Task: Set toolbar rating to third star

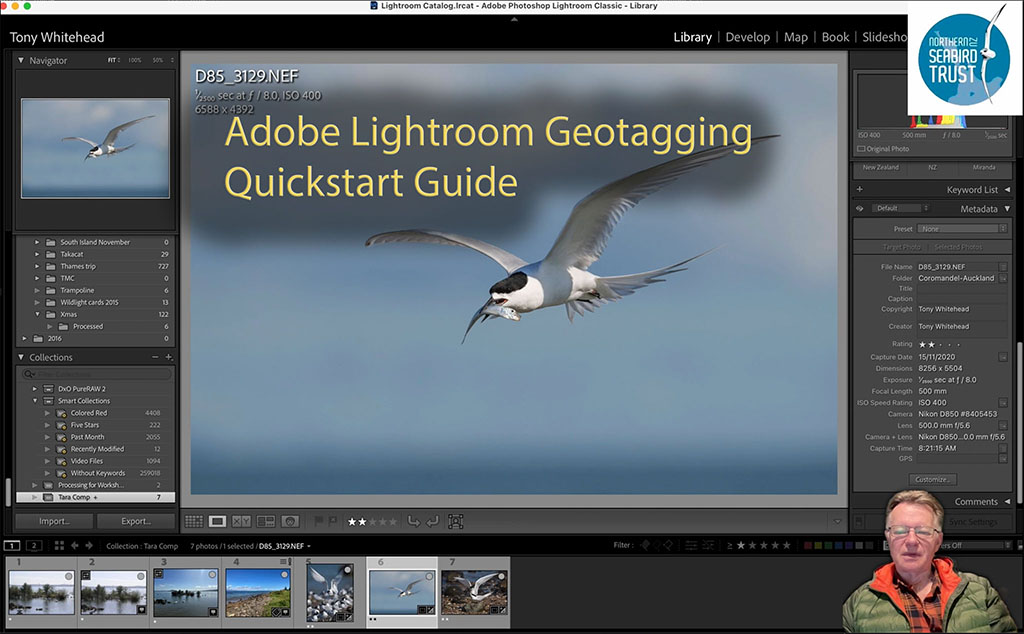Action: (x=374, y=522)
